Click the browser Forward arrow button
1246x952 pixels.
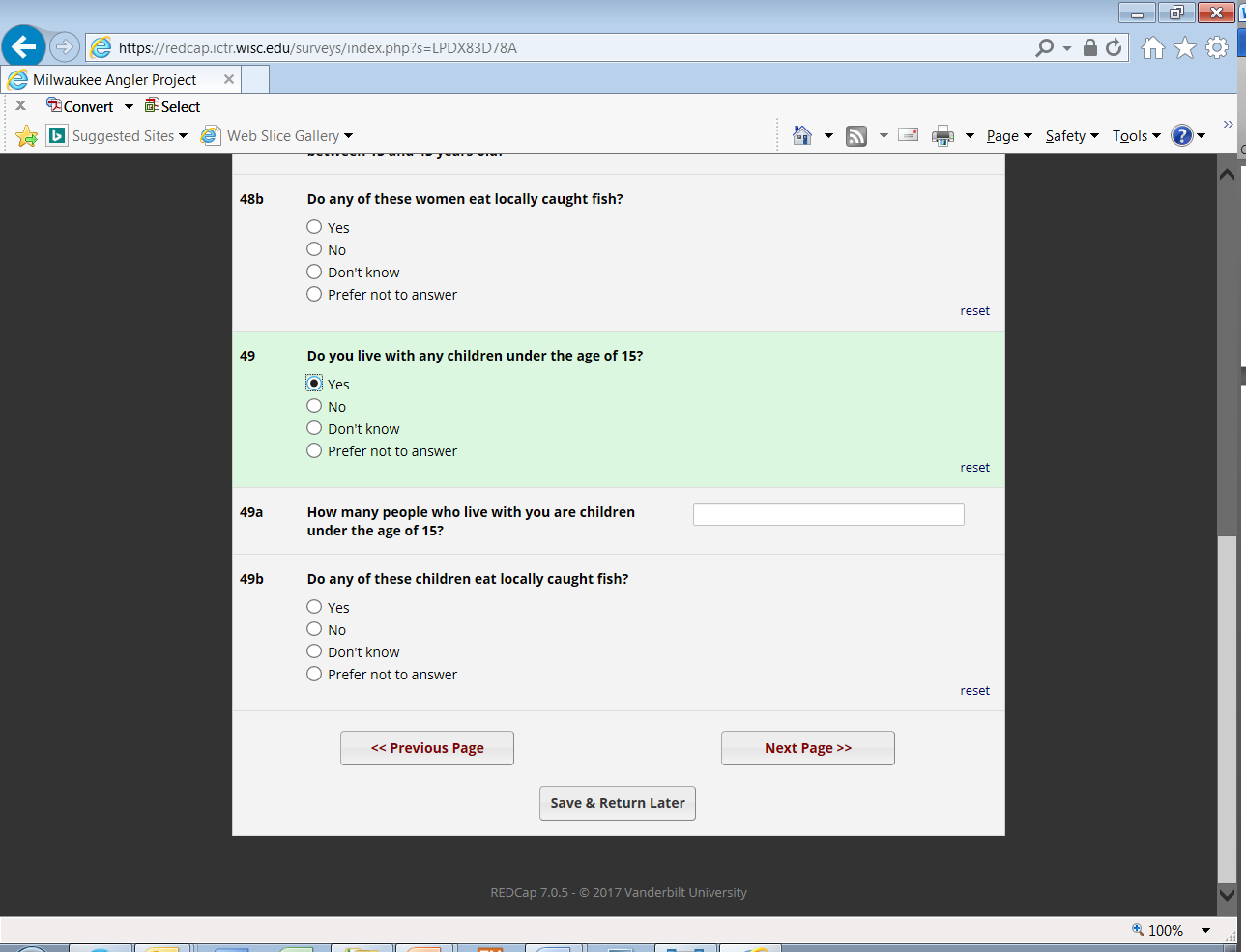click(x=64, y=46)
